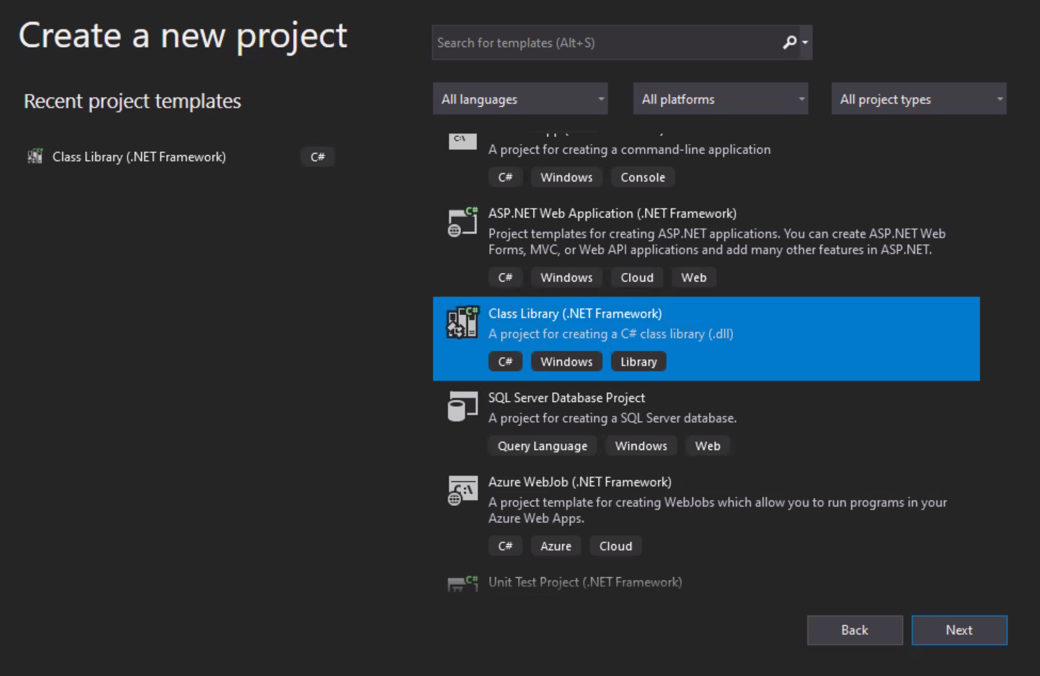Open the All platforms dropdown
The width and height of the screenshot is (1040, 676).
point(720,99)
